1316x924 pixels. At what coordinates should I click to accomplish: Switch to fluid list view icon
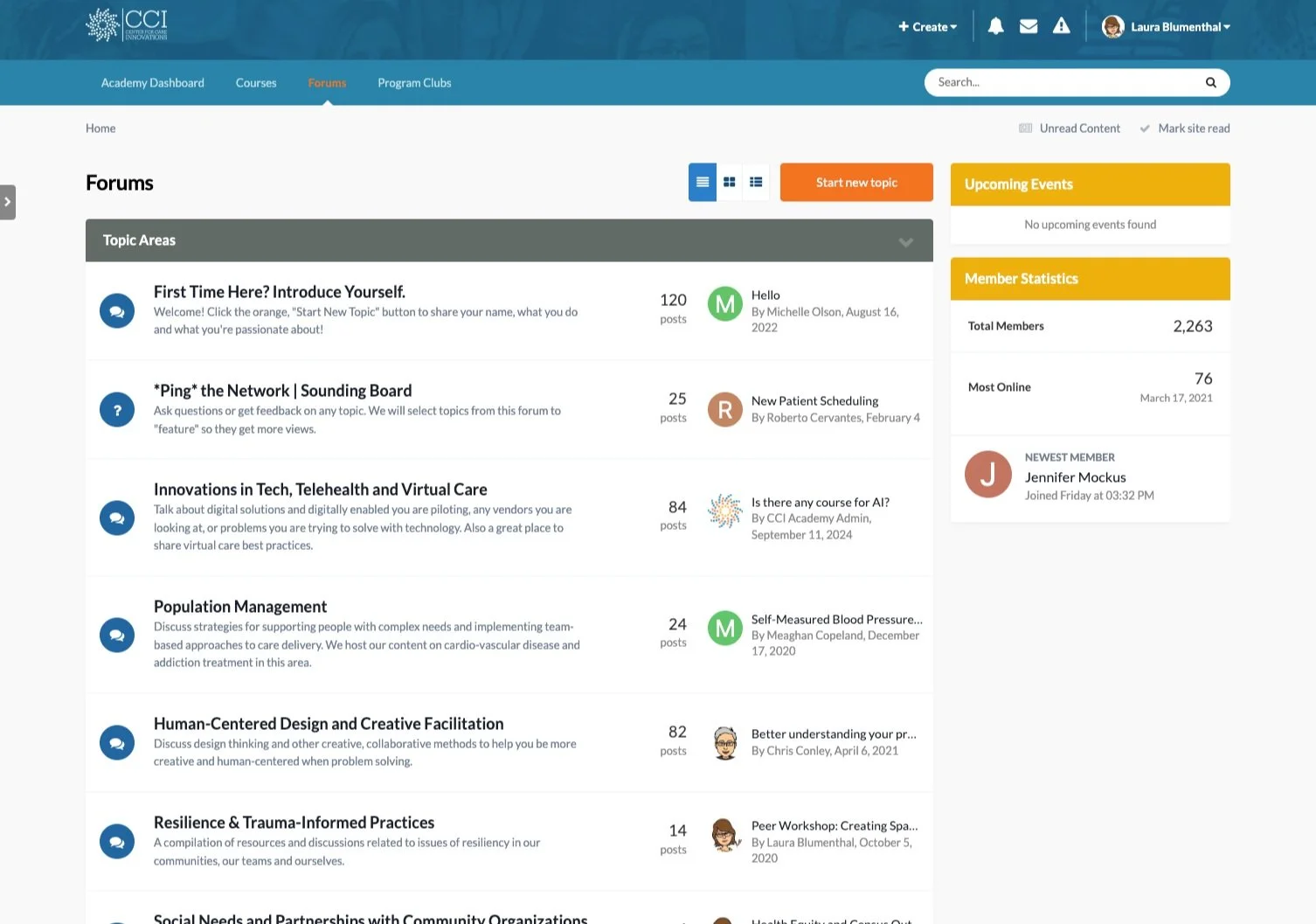coord(756,182)
